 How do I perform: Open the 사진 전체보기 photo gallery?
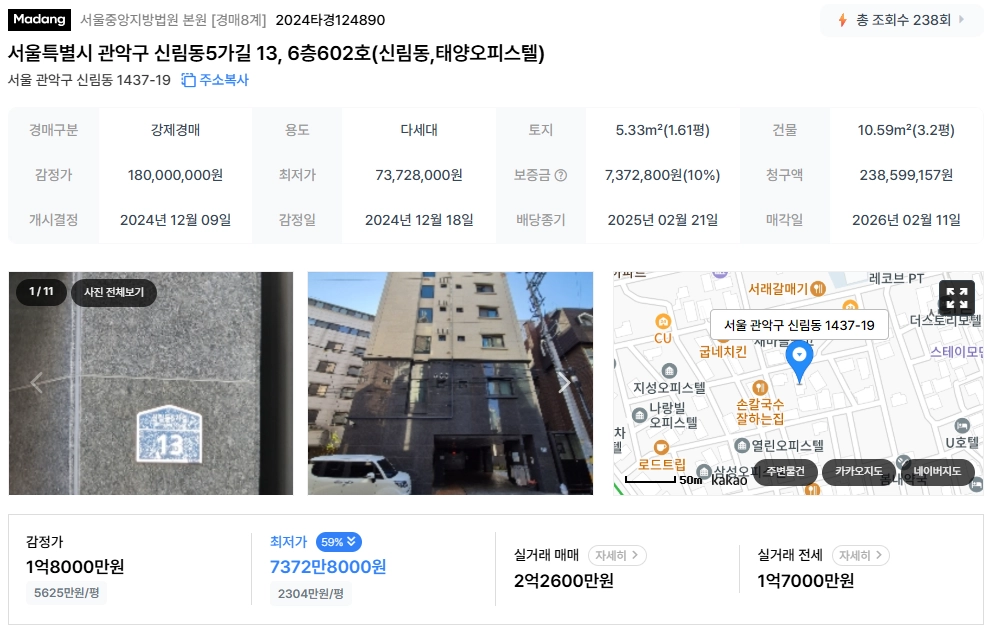pyautogui.click(x=114, y=292)
